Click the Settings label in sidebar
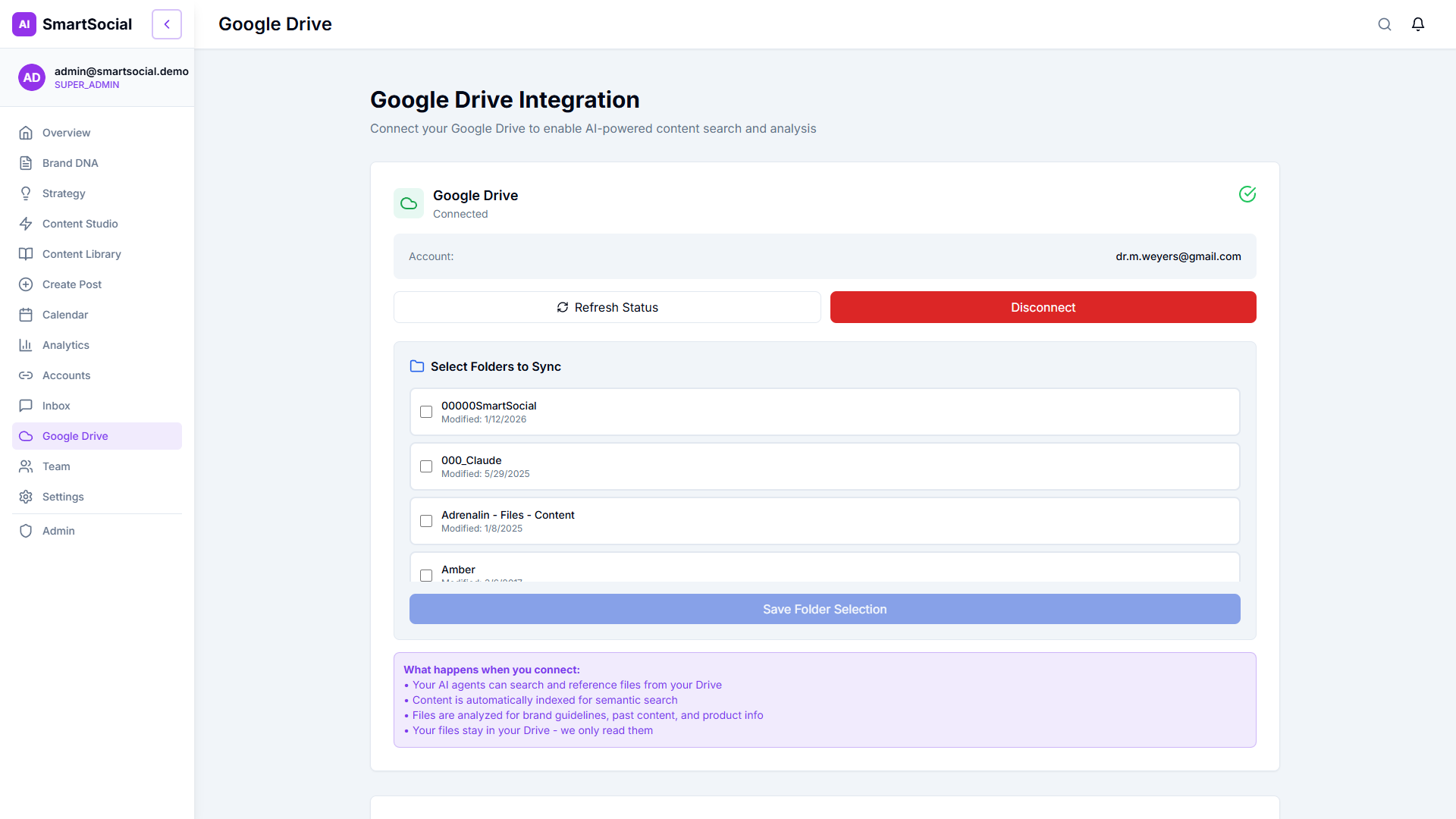 (x=63, y=497)
